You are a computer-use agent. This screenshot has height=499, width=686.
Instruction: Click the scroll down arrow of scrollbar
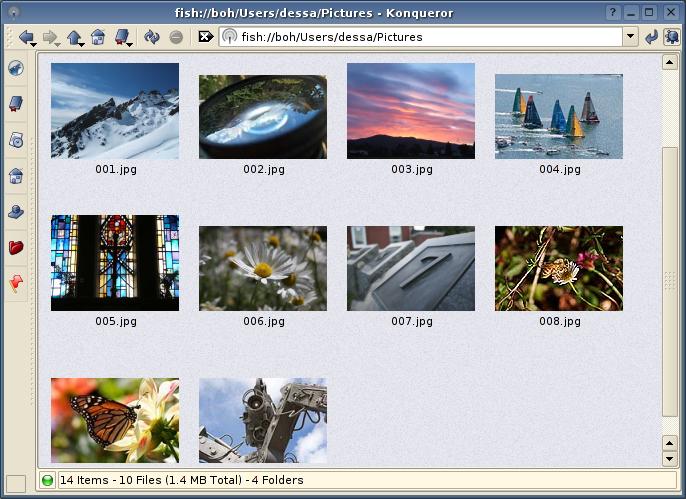[x=670, y=459]
